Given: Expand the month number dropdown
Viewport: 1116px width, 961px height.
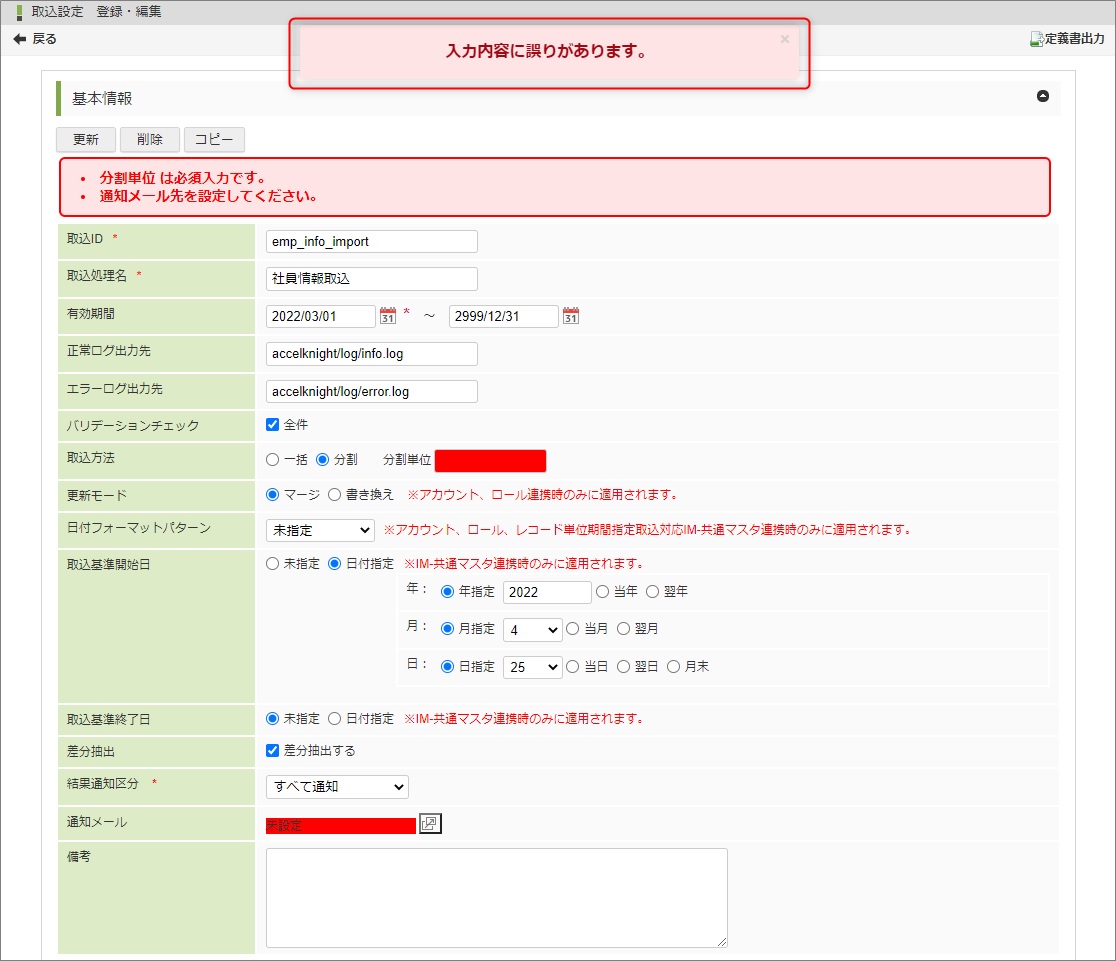Looking at the screenshot, I should [x=532, y=630].
